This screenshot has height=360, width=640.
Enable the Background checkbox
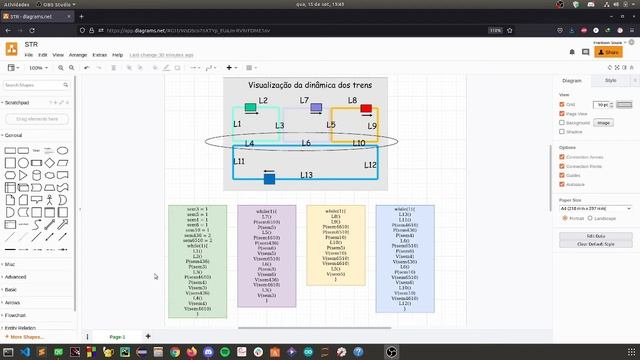(562, 122)
